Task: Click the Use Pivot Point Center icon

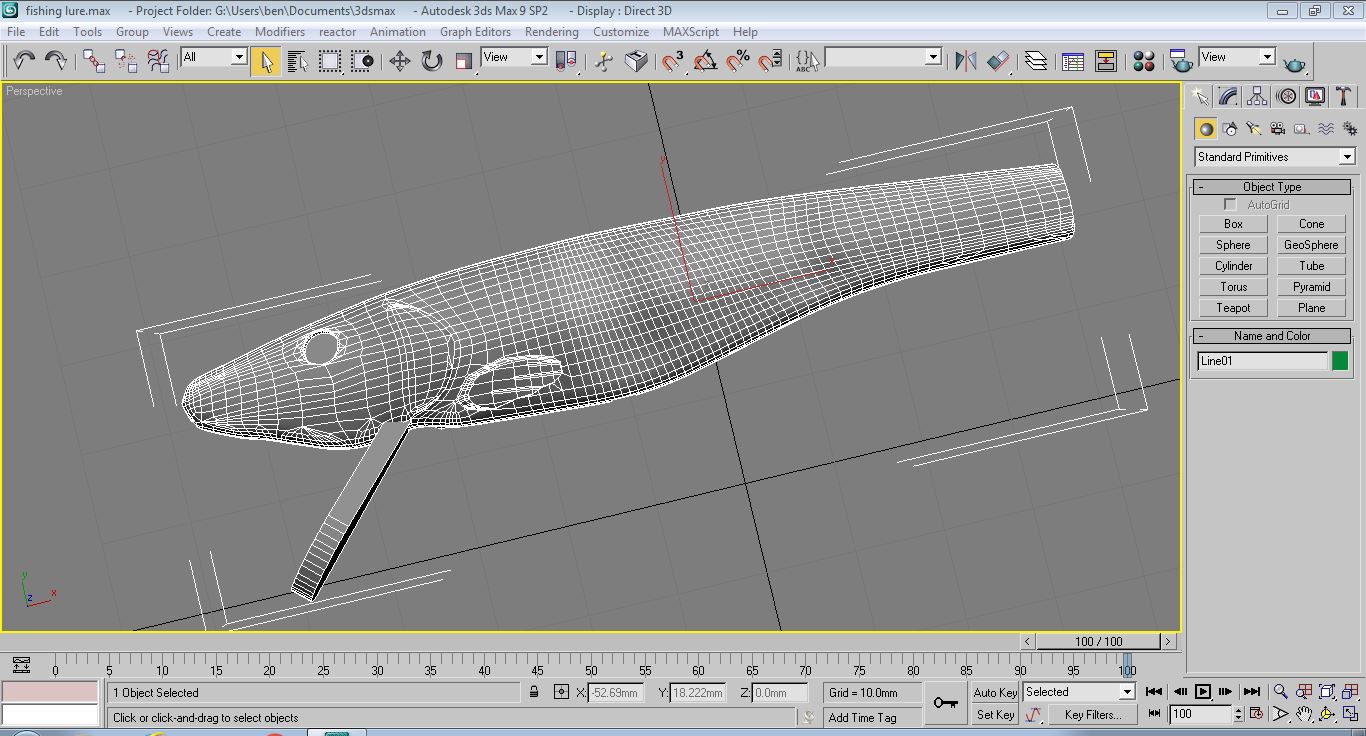Action: tap(566, 61)
